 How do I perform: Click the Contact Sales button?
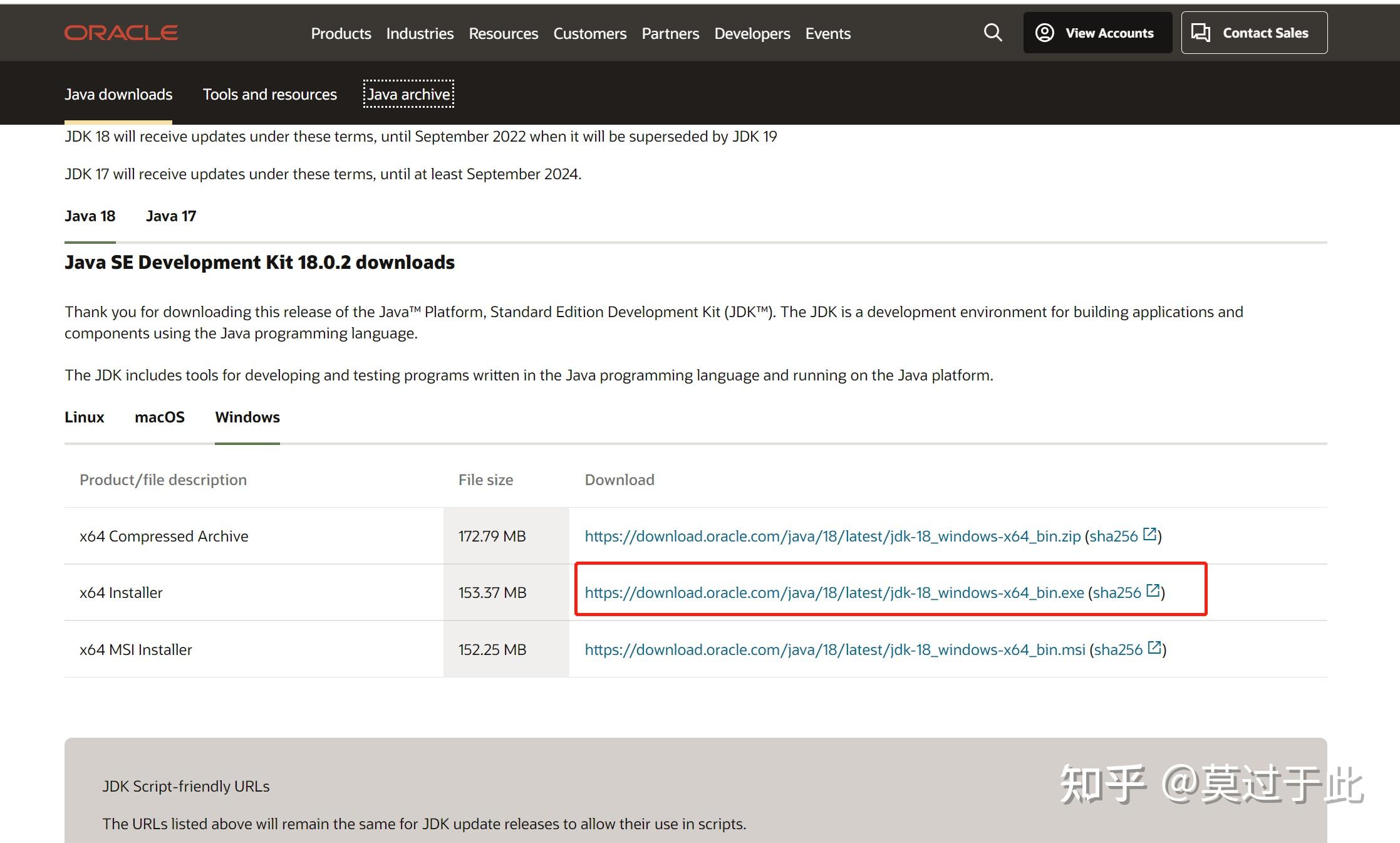pos(1254,33)
